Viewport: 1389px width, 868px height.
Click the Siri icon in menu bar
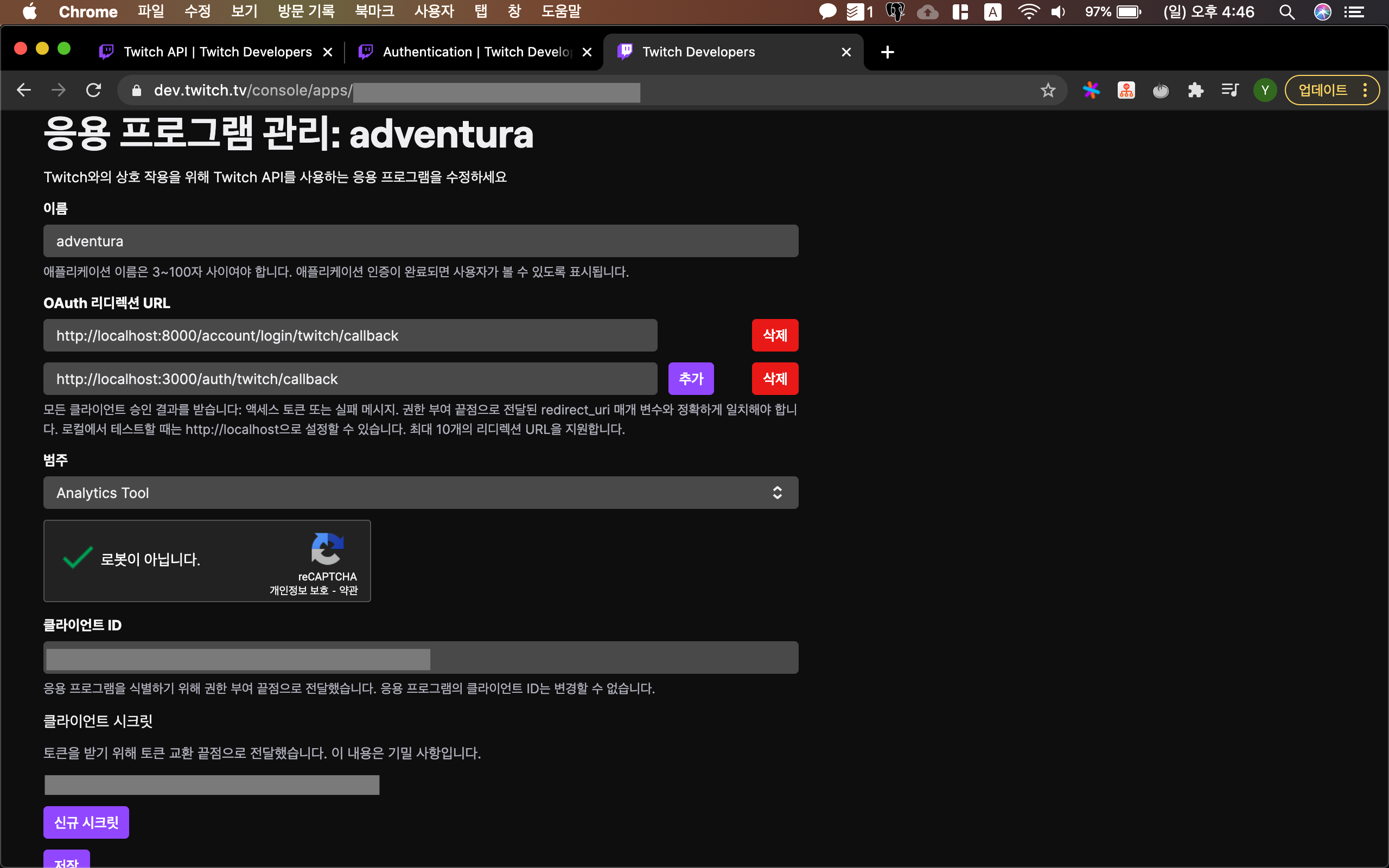pyautogui.click(x=1322, y=11)
